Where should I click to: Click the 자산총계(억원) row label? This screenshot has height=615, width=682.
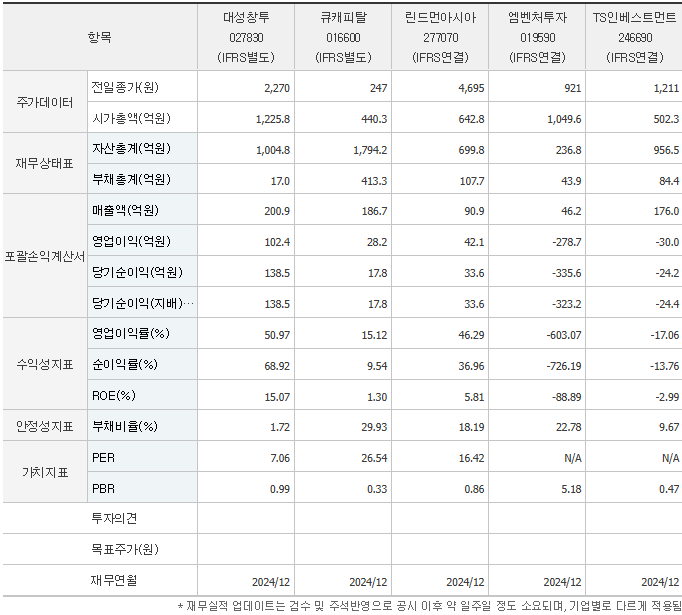(x=131, y=149)
